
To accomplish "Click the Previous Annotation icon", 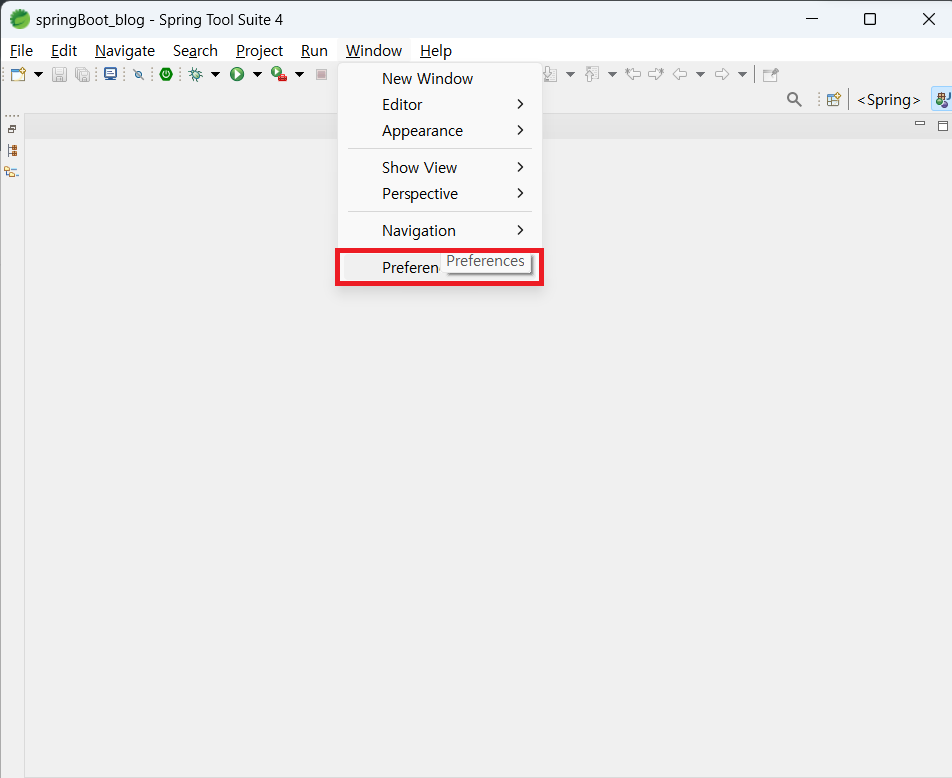I will click(x=592, y=74).
